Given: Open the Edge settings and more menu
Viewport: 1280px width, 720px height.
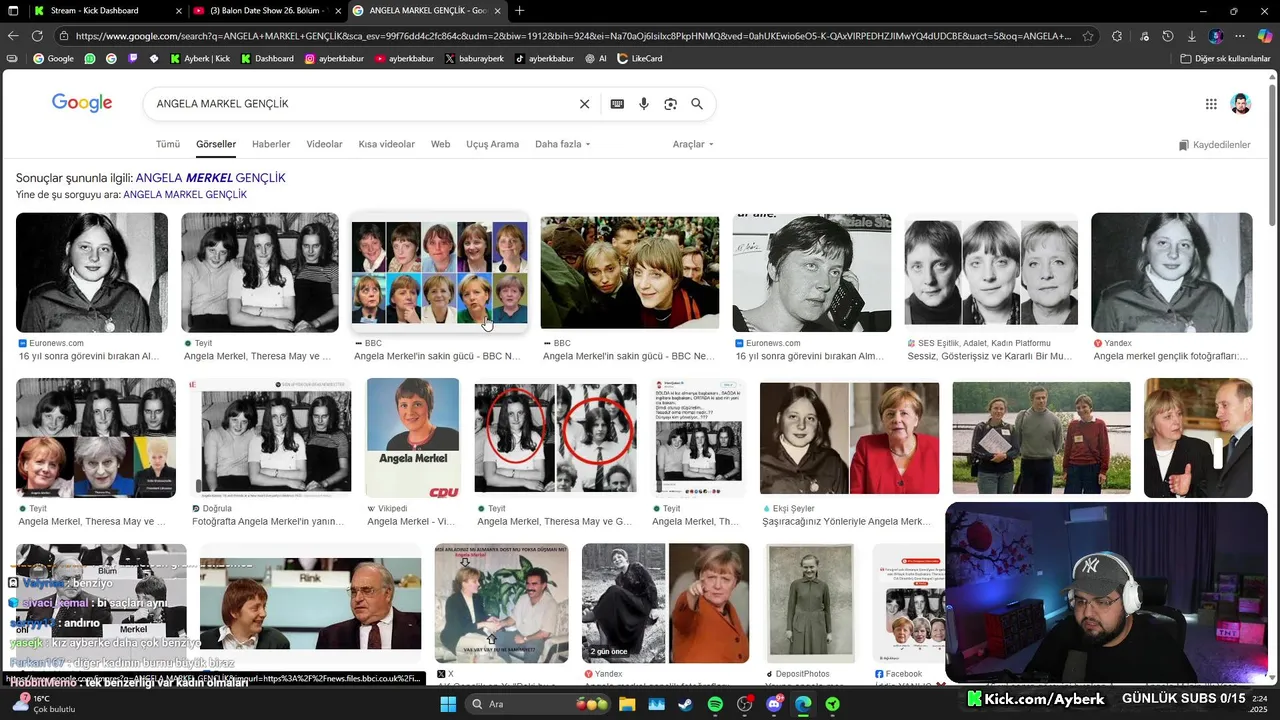Looking at the screenshot, I should [1240, 36].
